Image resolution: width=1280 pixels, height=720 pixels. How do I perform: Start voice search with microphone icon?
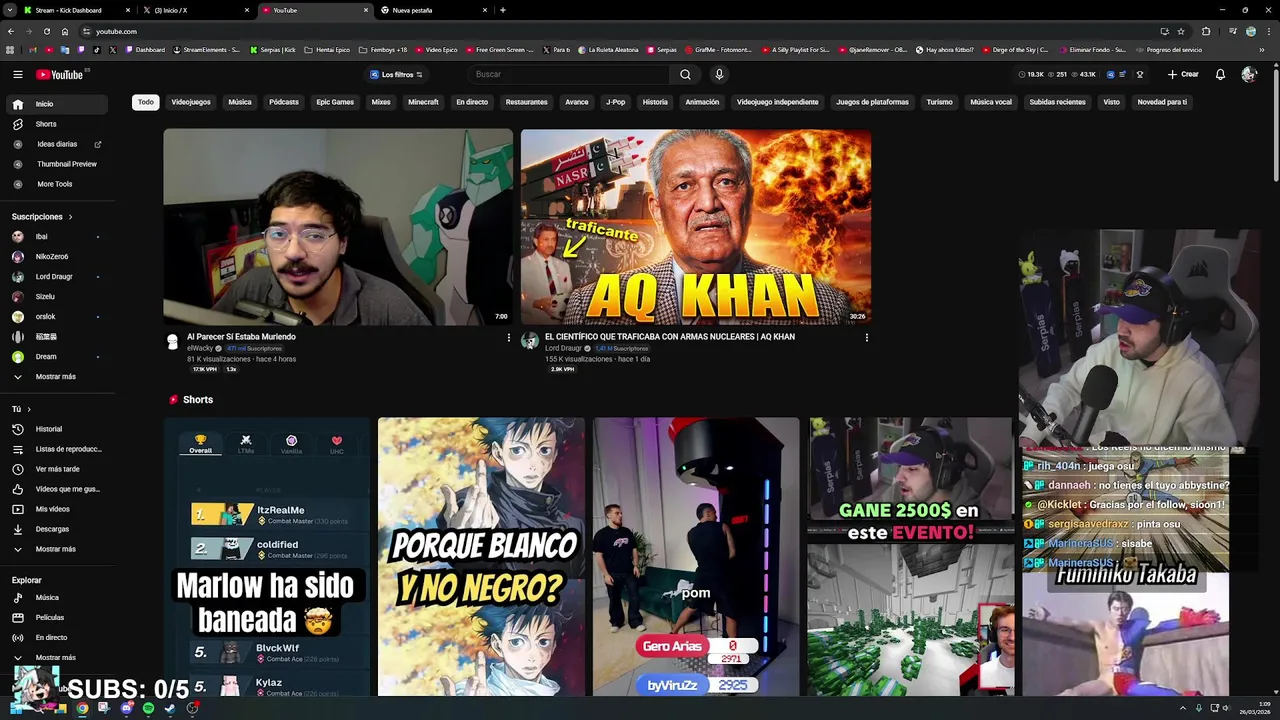718,74
